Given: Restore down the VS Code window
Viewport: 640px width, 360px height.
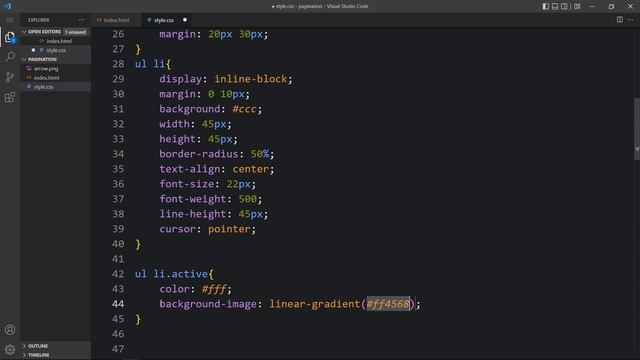Looking at the screenshot, I should coord(611,6).
